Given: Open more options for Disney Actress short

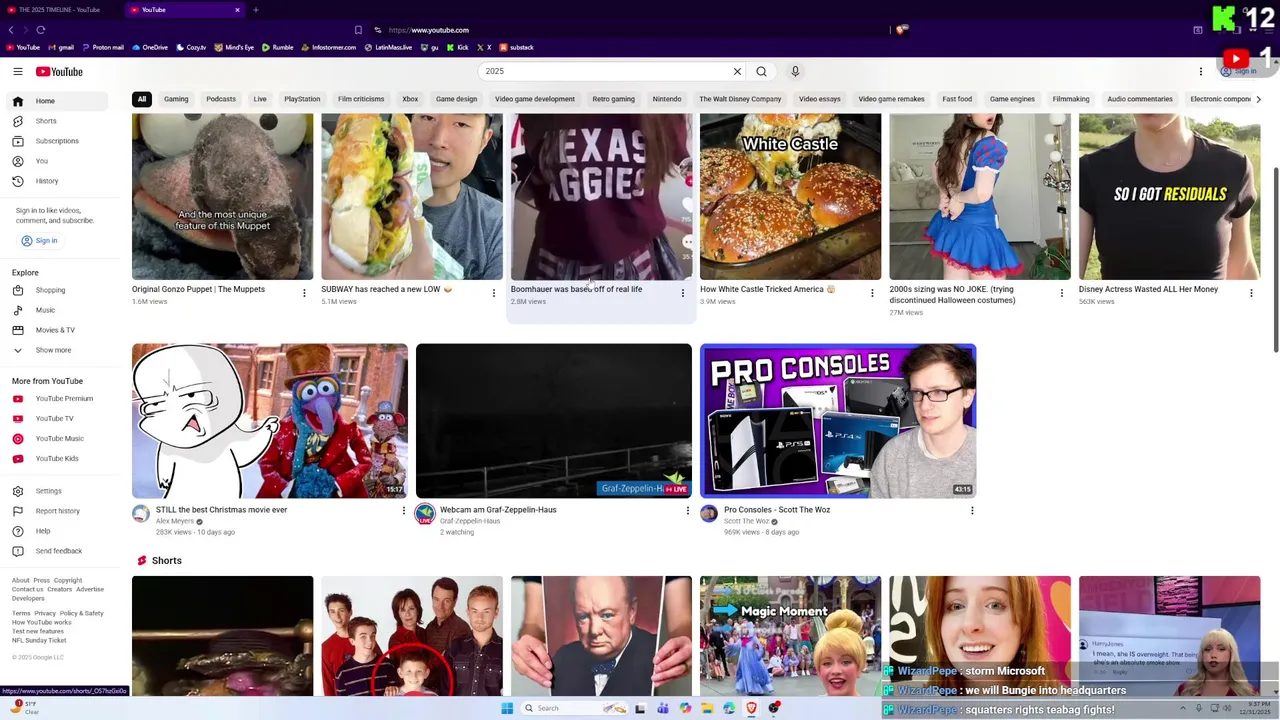Looking at the screenshot, I should [1251, 293].
